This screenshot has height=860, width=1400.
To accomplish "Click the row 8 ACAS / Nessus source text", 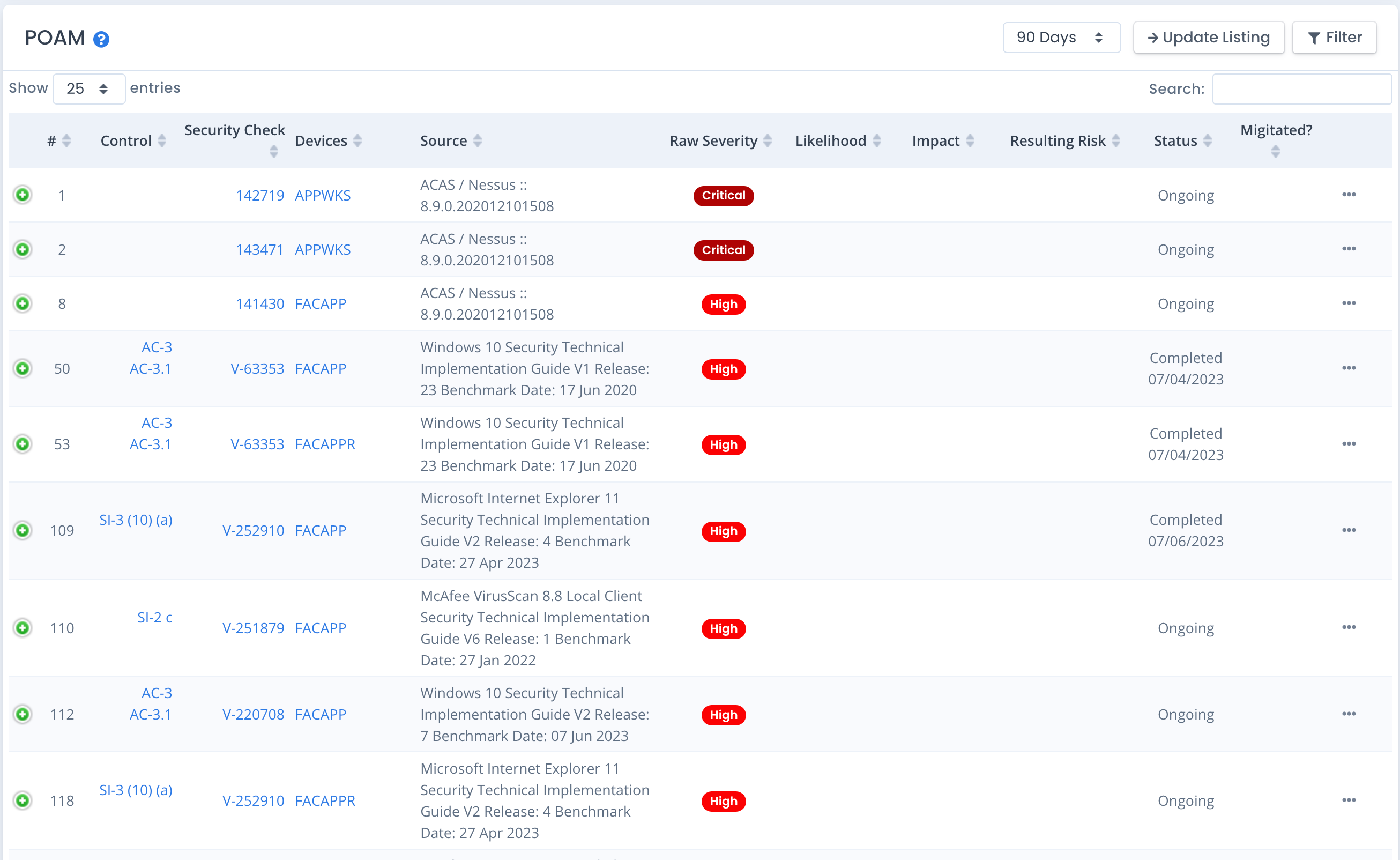I will (487, 303).
